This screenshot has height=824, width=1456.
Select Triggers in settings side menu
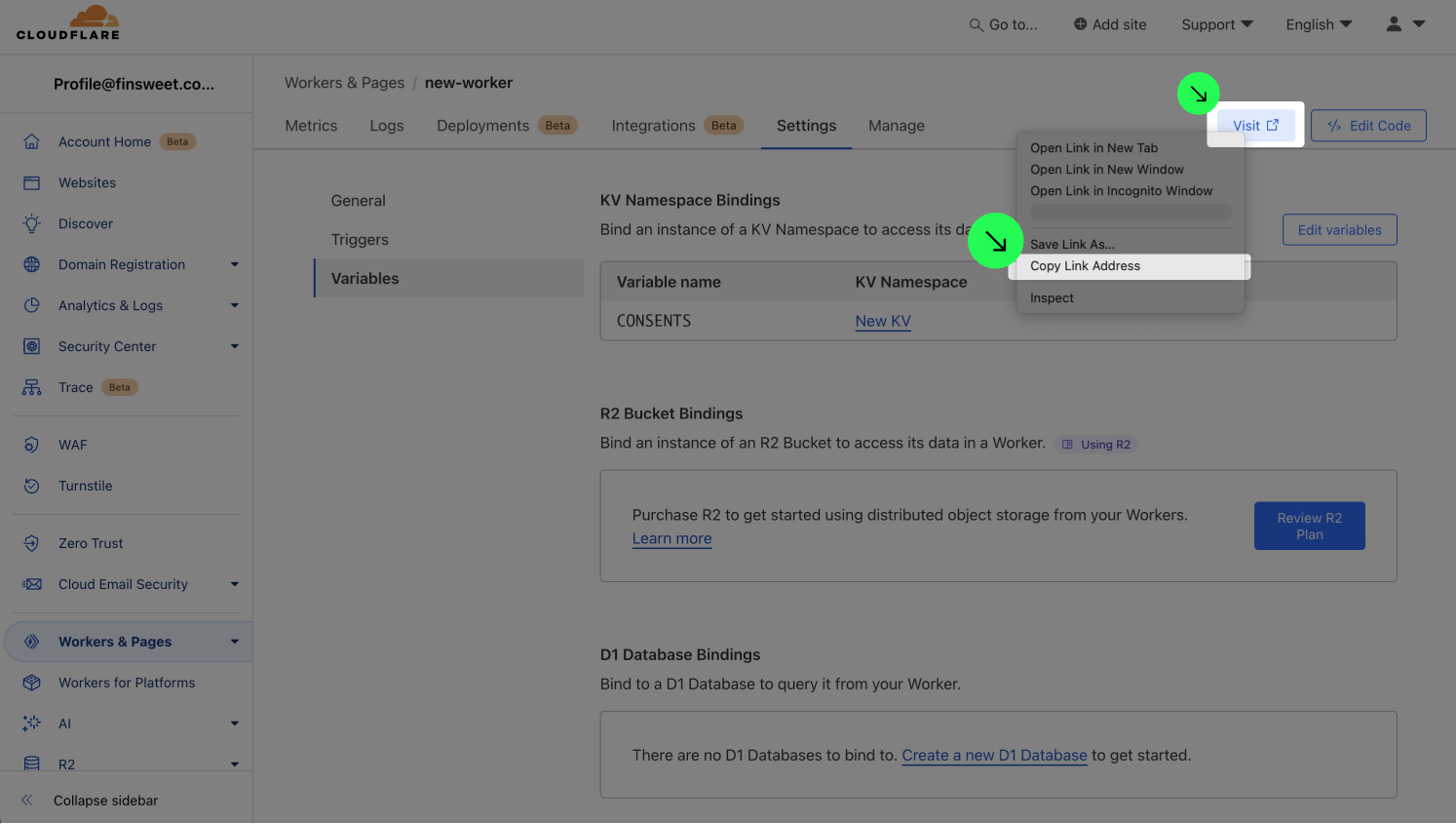[x=360, y=240]
